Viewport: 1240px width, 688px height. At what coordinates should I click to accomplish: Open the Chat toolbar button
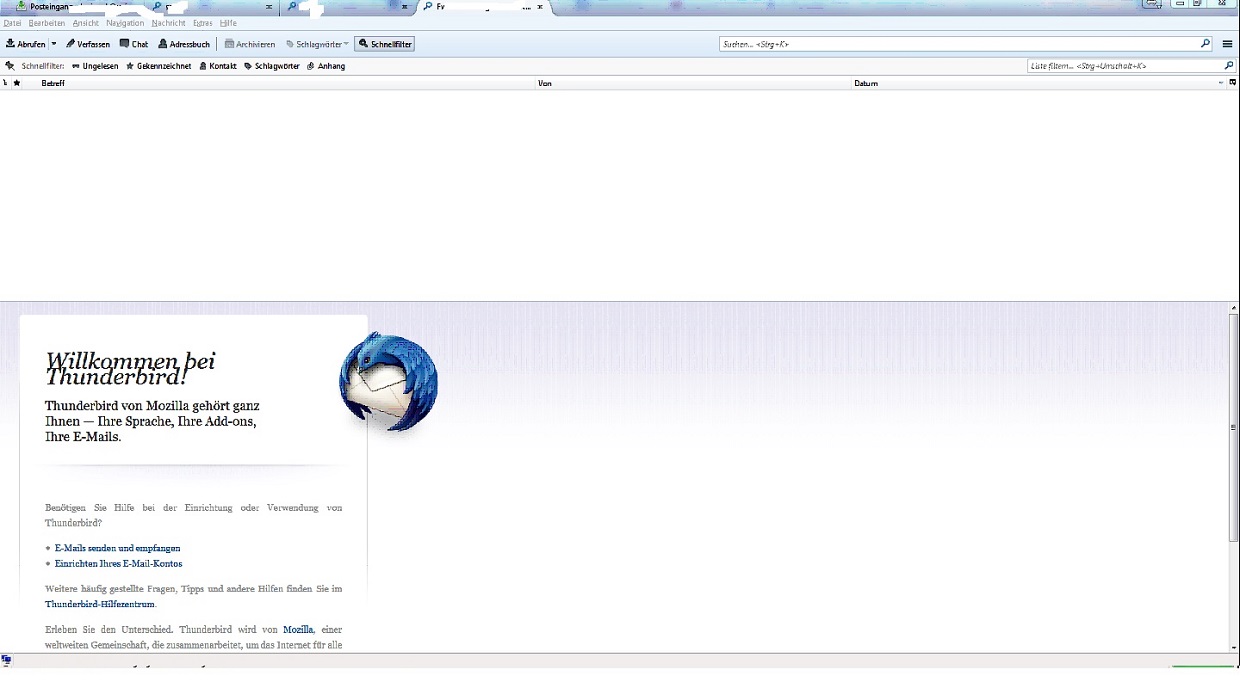(x=134, y=44)
